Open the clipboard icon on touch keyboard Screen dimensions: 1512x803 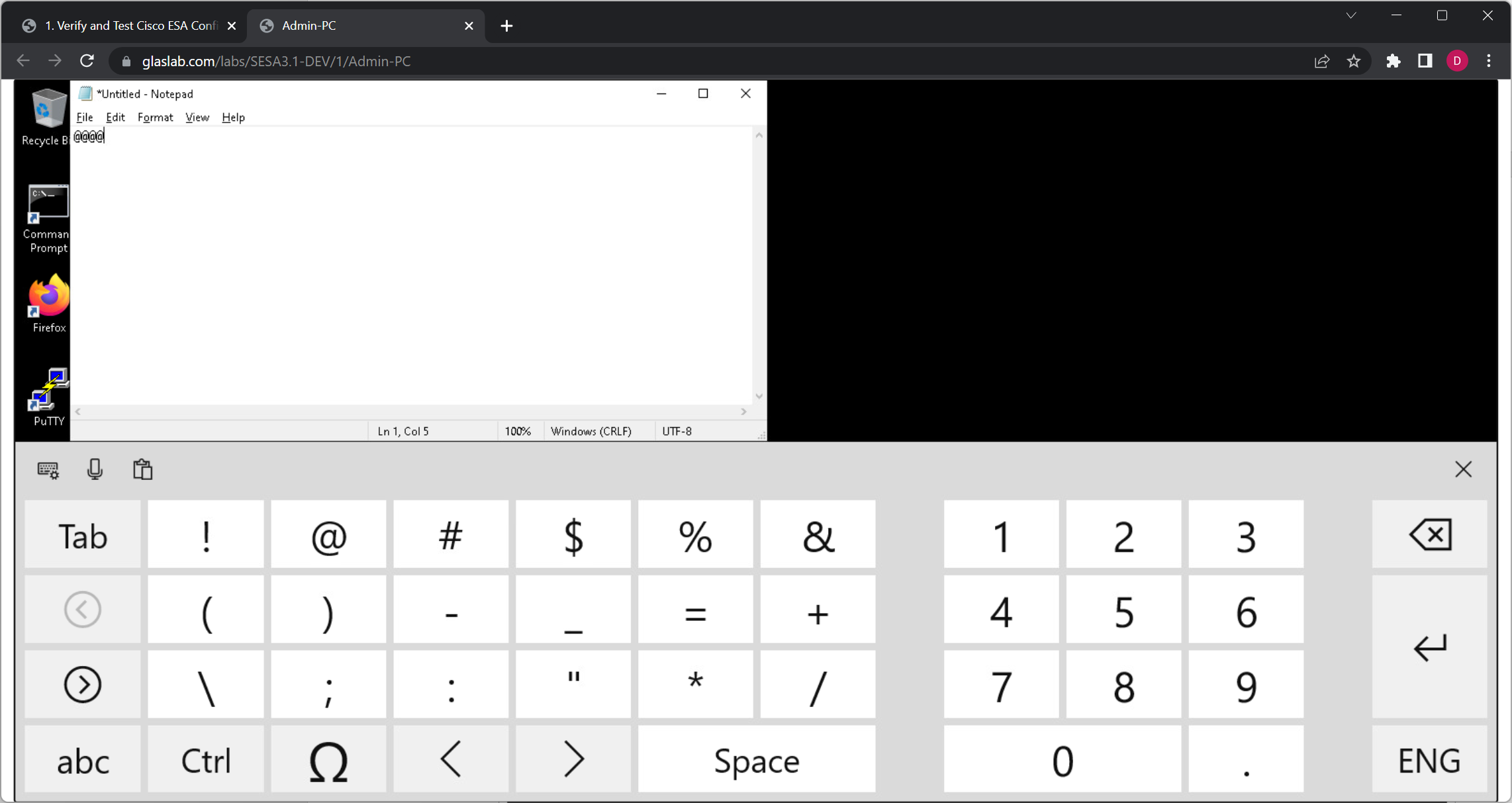142,469
